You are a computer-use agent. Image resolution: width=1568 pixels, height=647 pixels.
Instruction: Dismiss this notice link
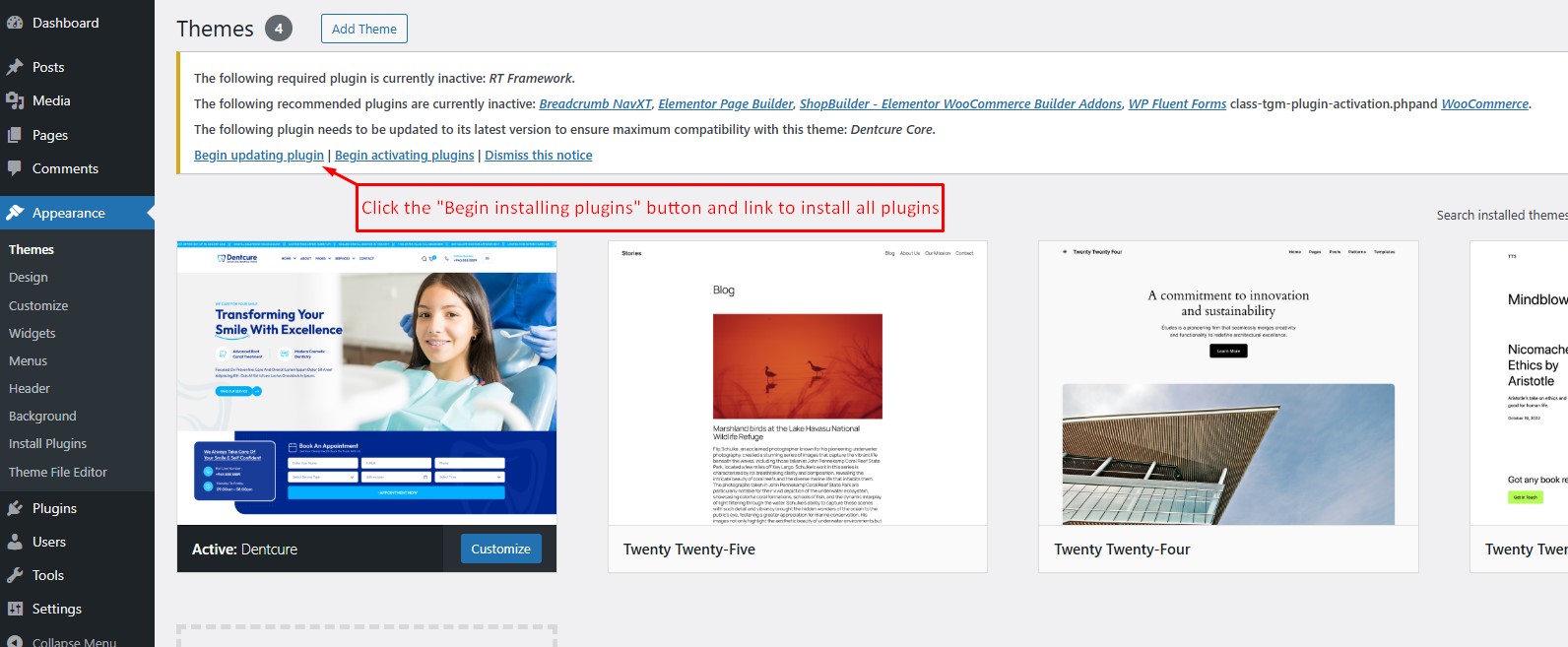pos(539,155)
